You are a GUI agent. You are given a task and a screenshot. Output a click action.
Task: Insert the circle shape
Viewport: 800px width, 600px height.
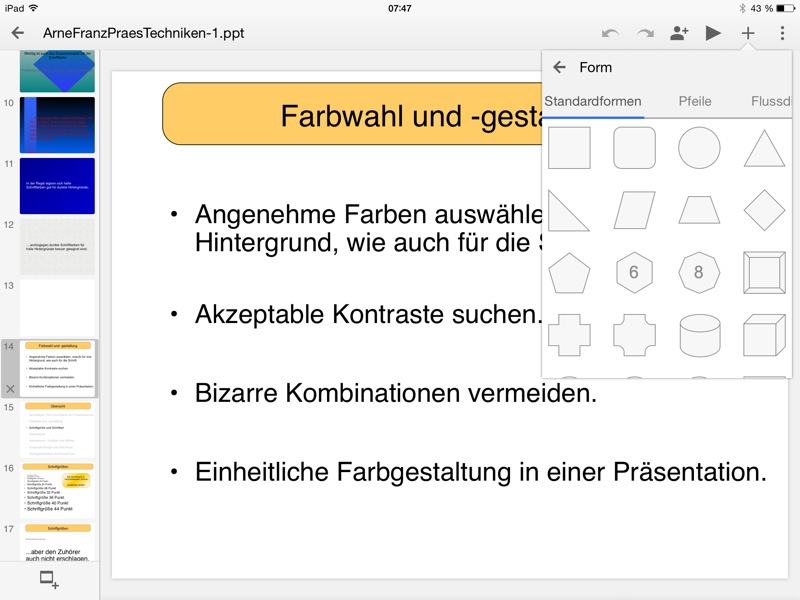[x=699, y=148]
